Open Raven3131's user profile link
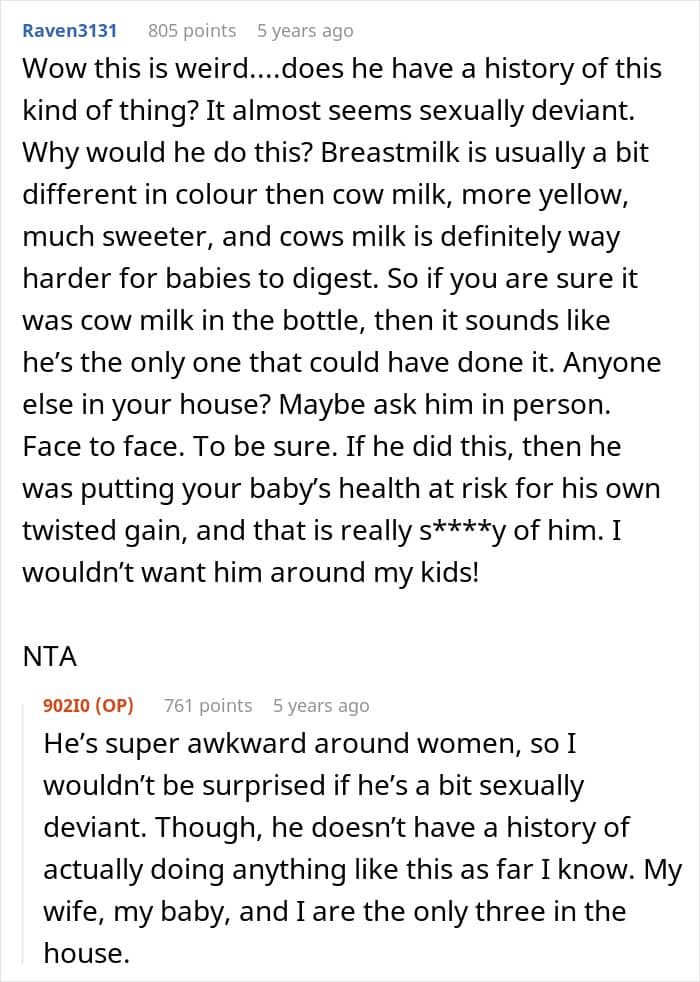Viewport: 700px width, 982px height. [69, 30]
